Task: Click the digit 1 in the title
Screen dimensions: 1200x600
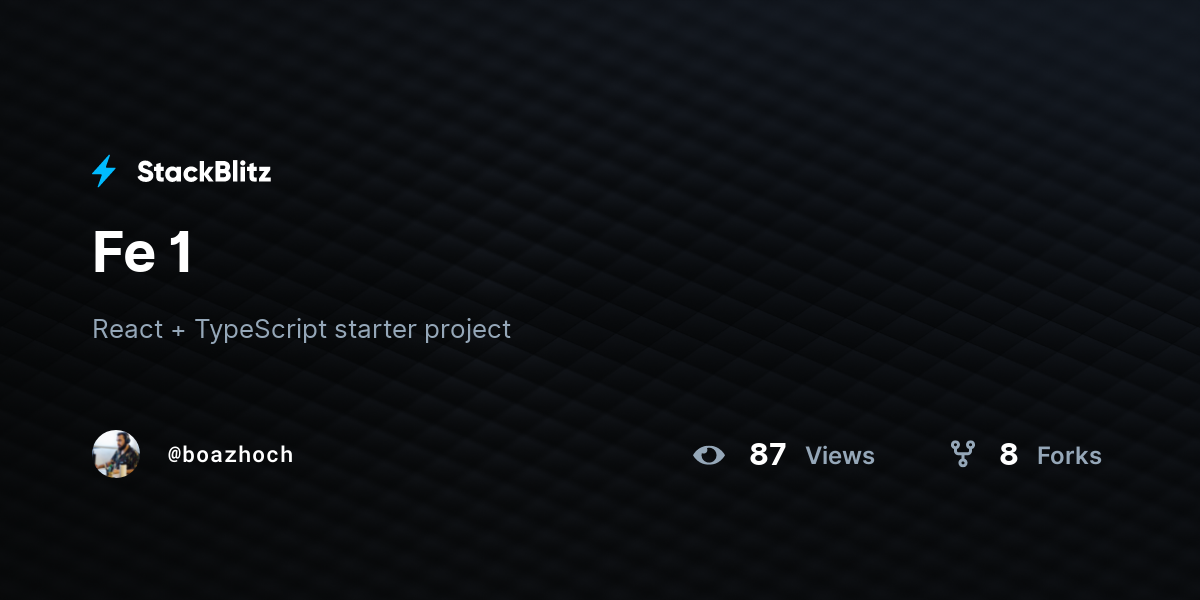Action: pyautogui.click(x=180, y=253)
